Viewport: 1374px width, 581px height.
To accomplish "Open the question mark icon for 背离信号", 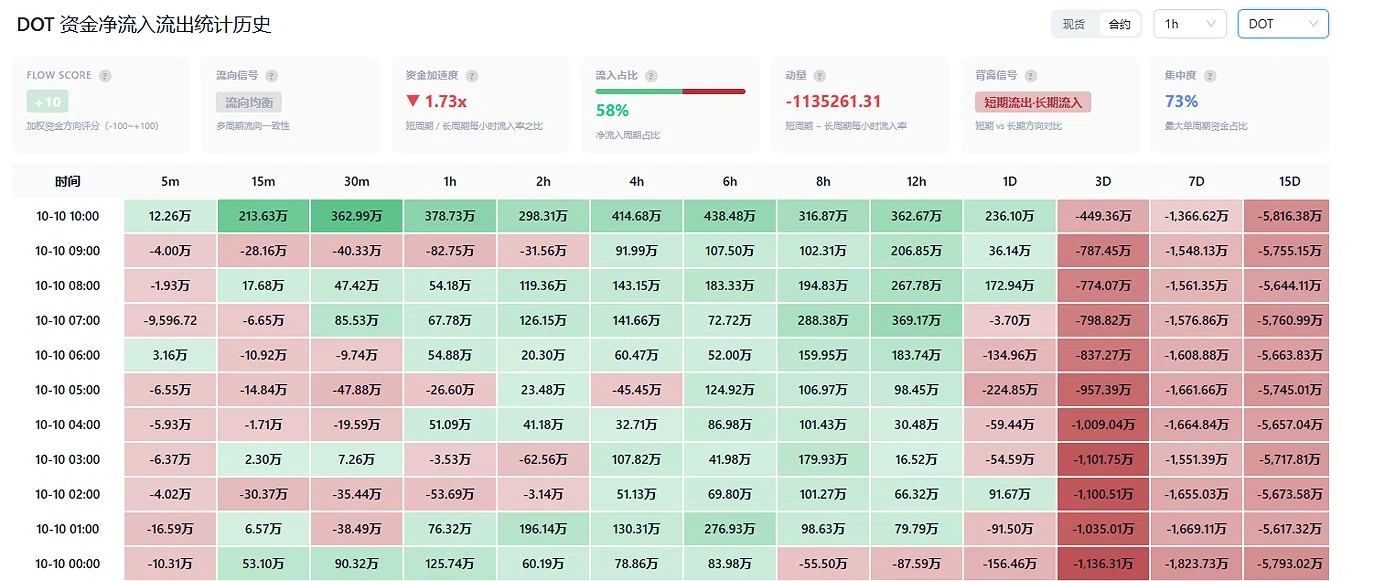I will (1033, 76).
